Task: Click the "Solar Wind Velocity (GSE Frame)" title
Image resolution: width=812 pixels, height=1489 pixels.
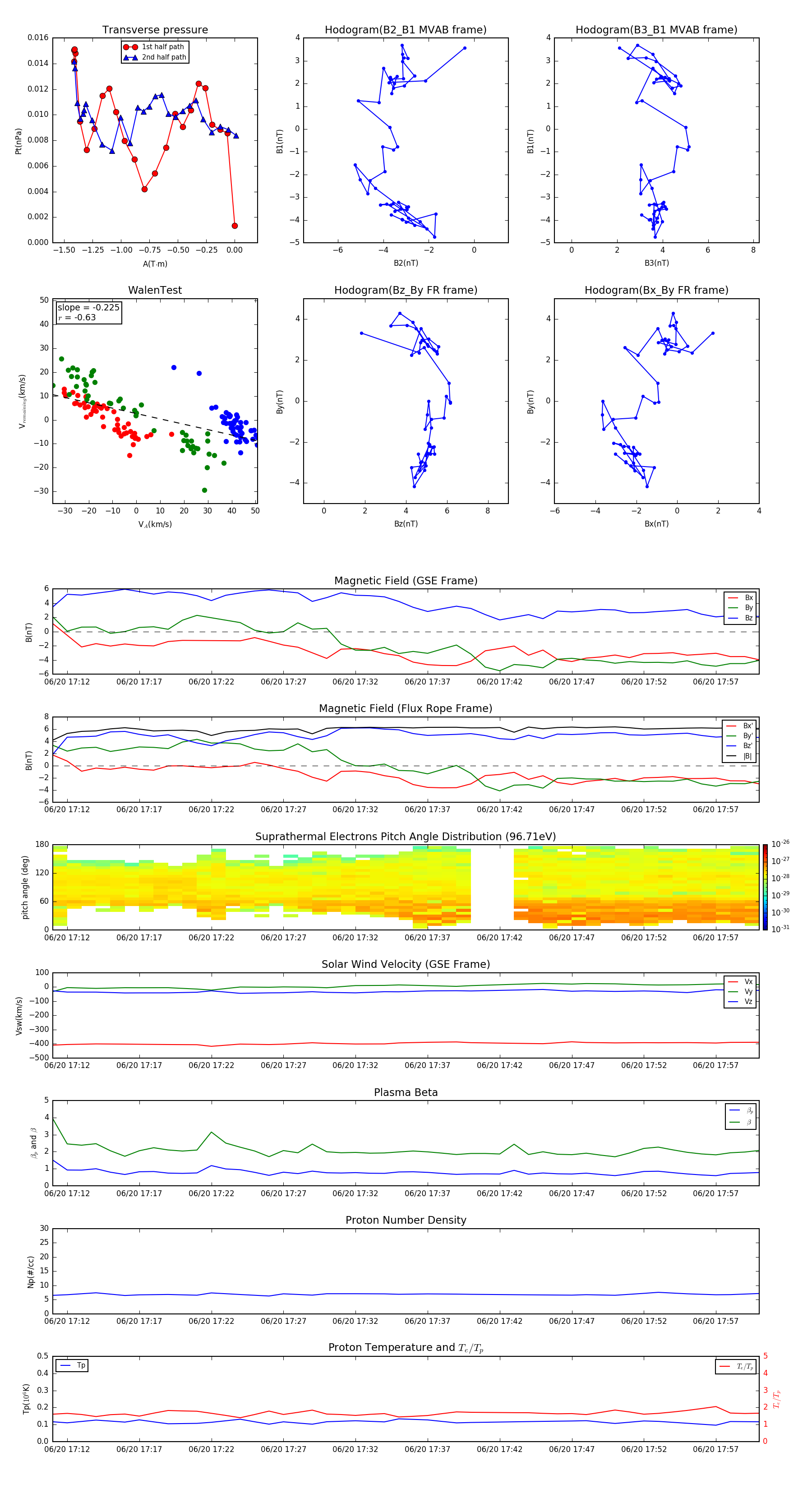Action: [406, 965]
